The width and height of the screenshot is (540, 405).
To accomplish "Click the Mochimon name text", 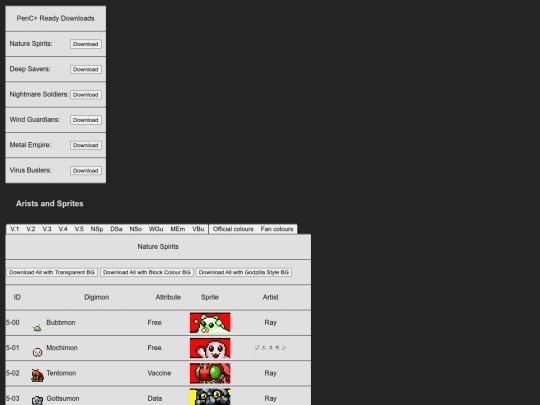I will click(62, 348).
